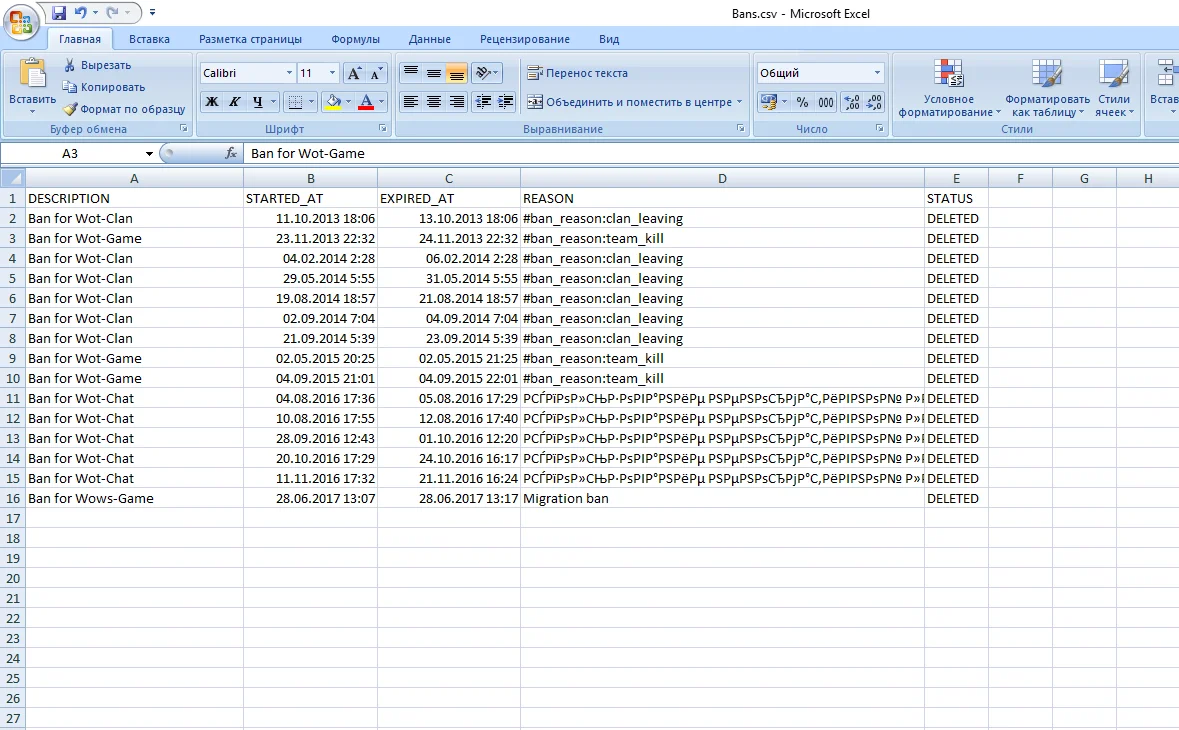Enable wrap text (Перенос текста)

pyautogui.click(x=577, y=73)
